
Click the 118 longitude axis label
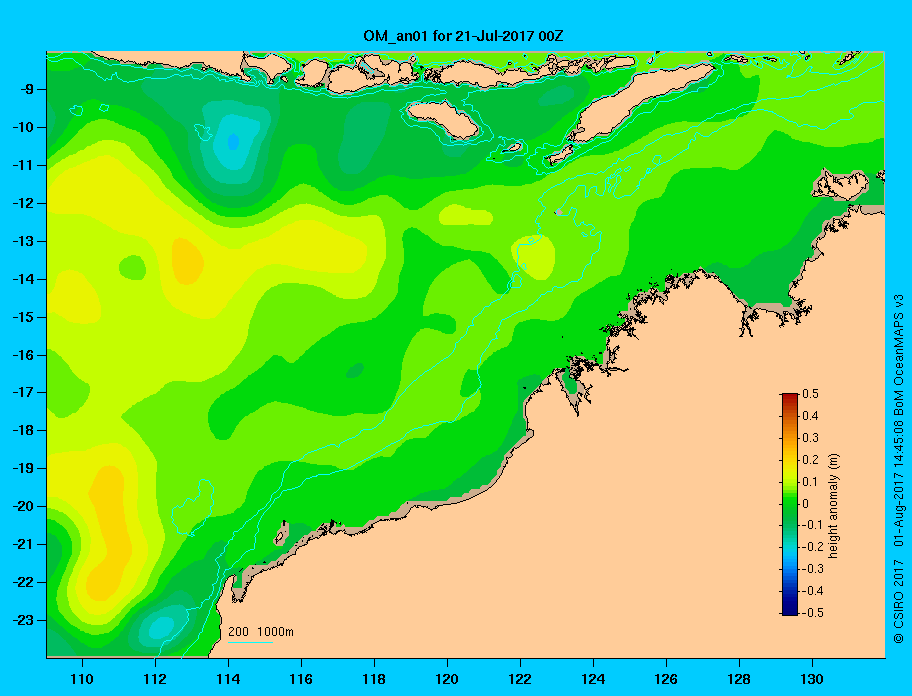tap(374, 679)
